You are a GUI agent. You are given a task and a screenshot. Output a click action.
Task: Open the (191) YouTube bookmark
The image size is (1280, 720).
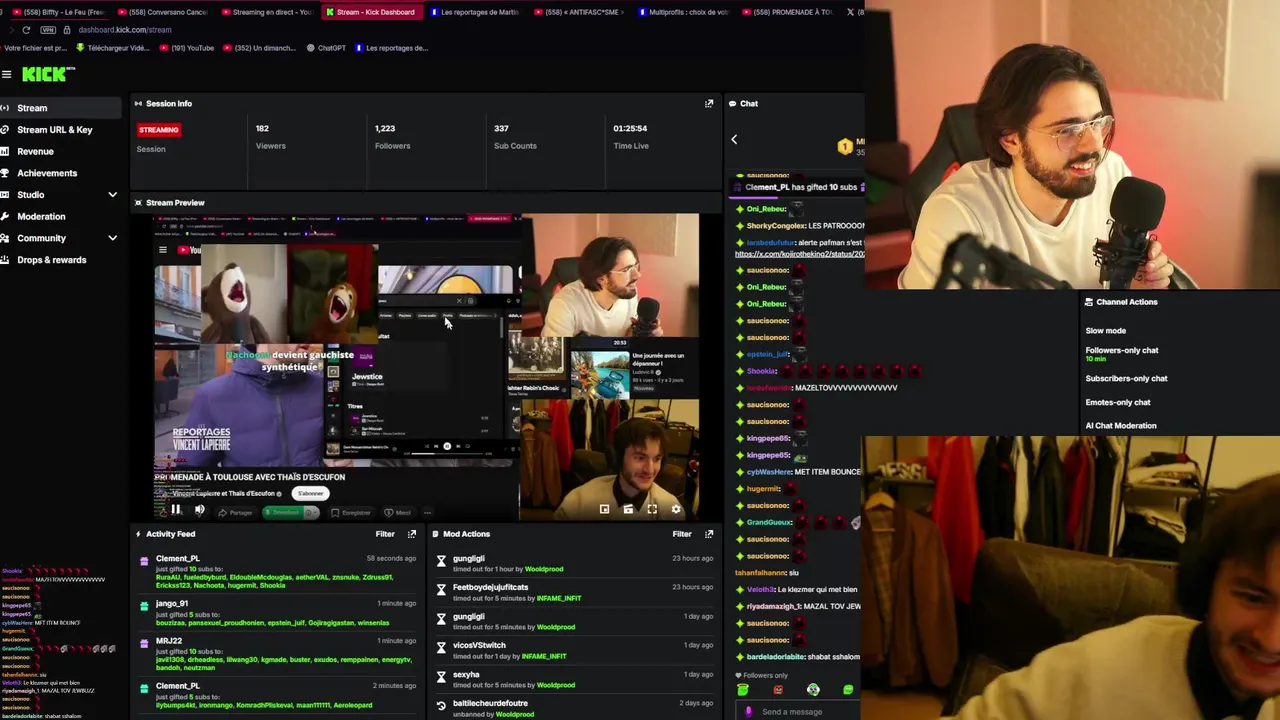point(186,48)
